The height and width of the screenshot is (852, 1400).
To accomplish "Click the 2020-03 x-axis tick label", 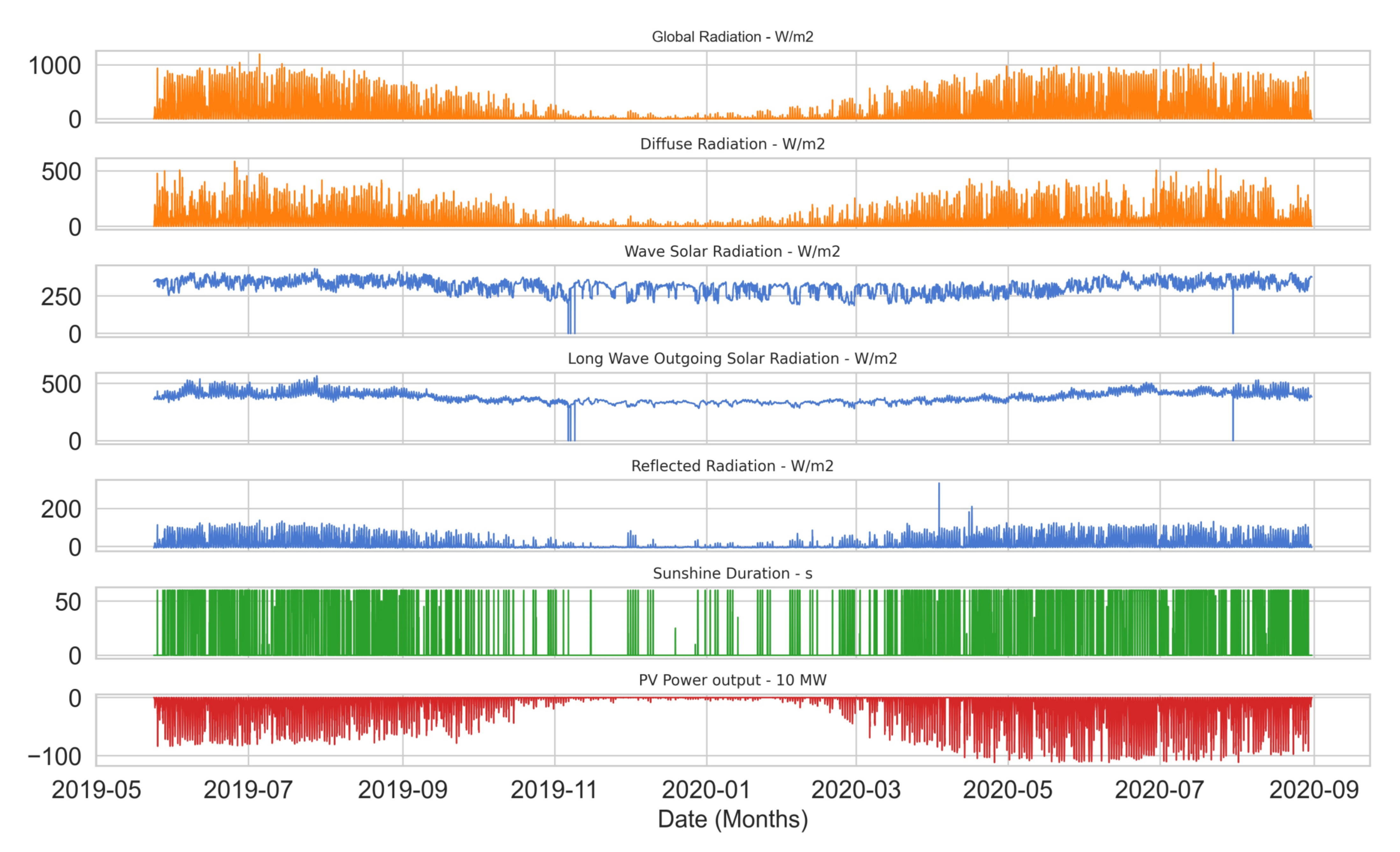I will click(856, 790).
